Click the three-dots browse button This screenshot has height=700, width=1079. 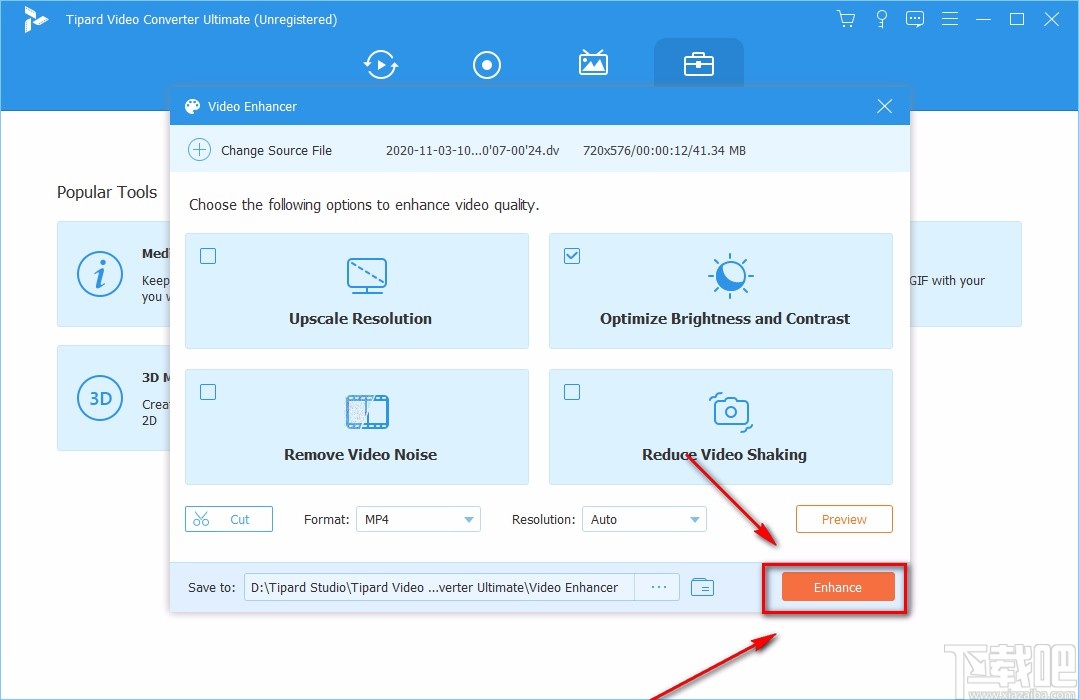[659, 587]
